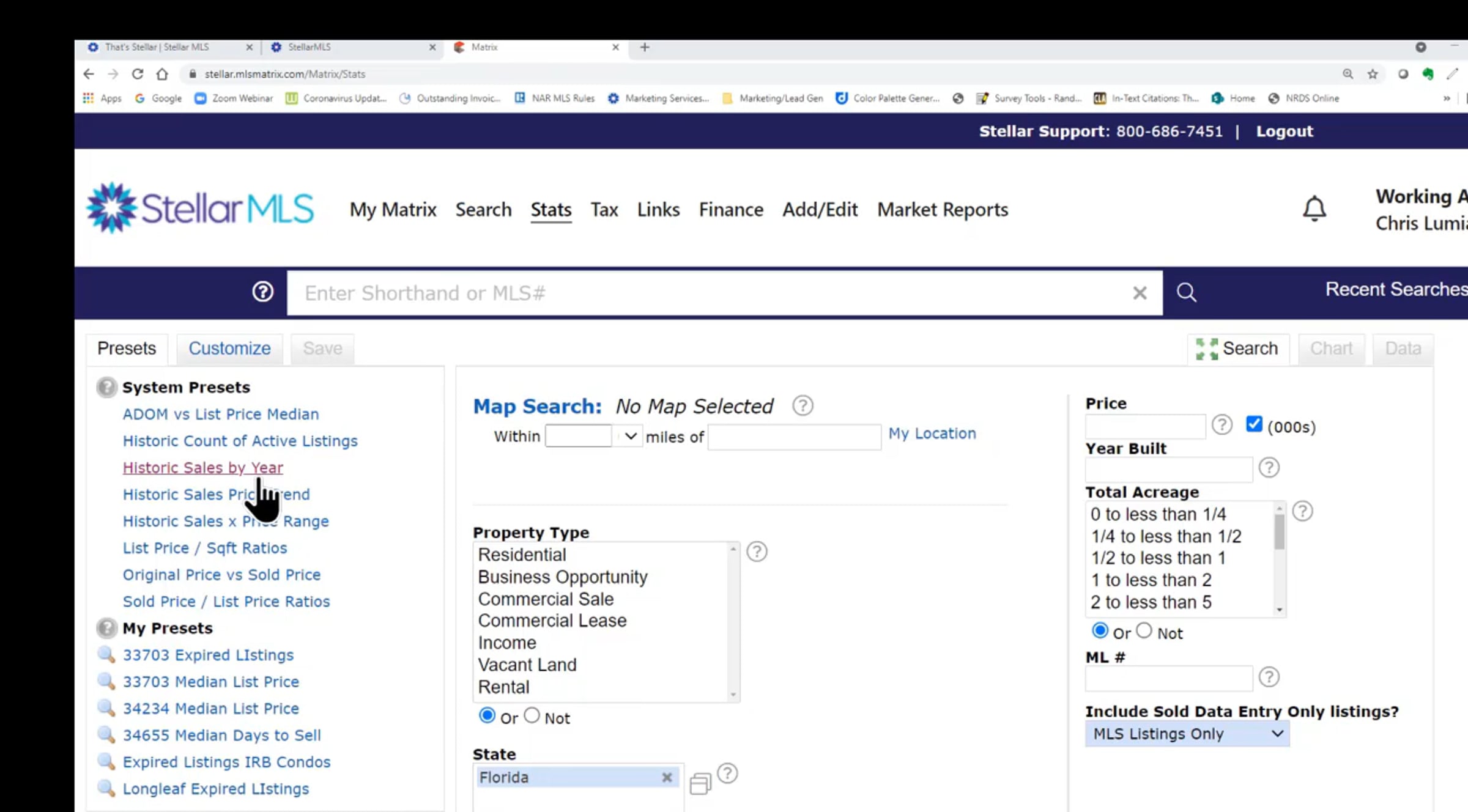The height and width of the screenshot is (812, 1468).
Task: Switch to the Data tab
Action: coord(1403,349)
